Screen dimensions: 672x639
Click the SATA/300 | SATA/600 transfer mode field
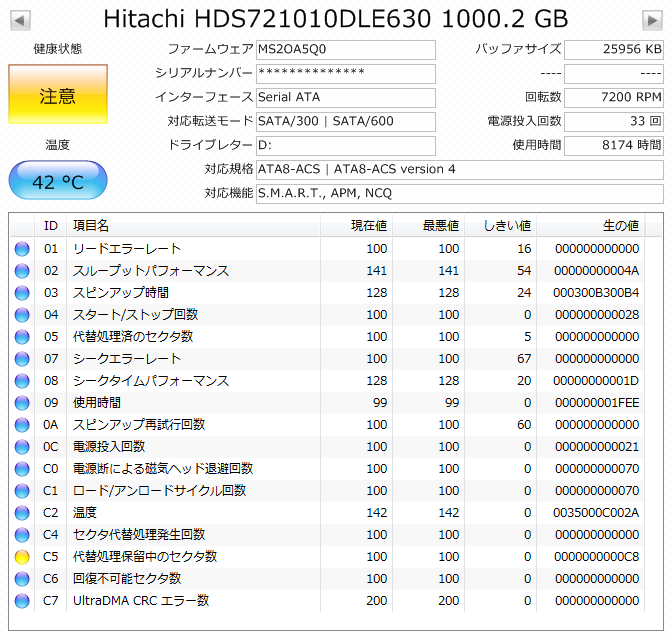[346, 122]
